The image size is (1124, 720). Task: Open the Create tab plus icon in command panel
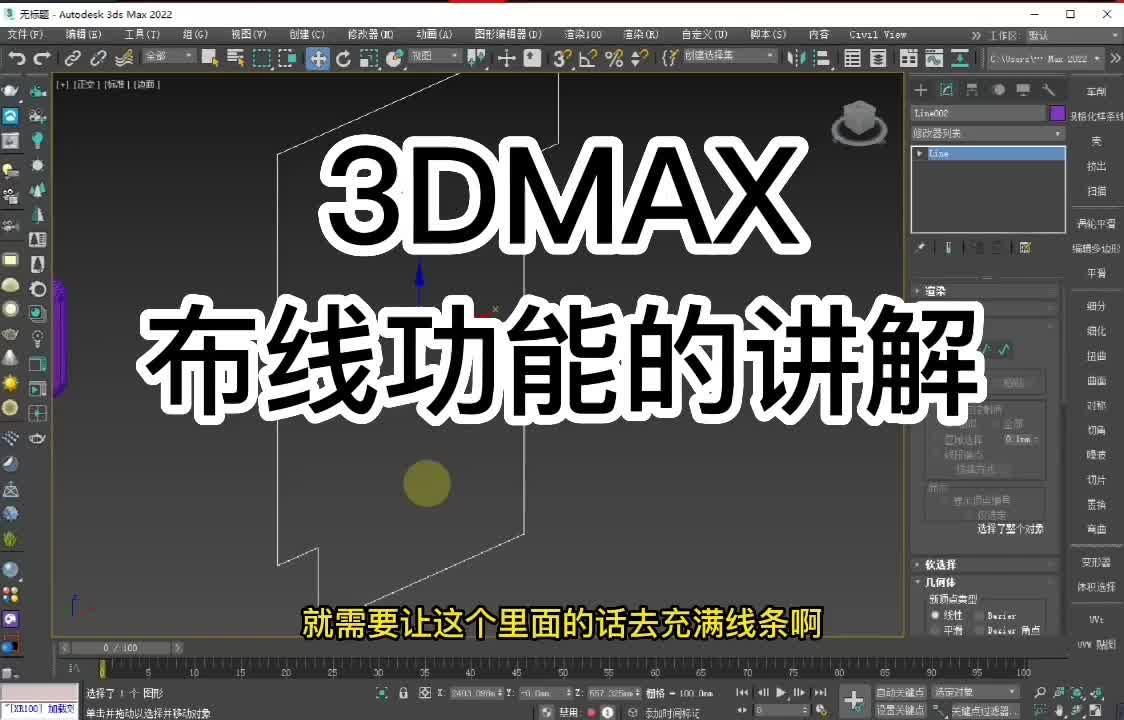tap(921, 90)
